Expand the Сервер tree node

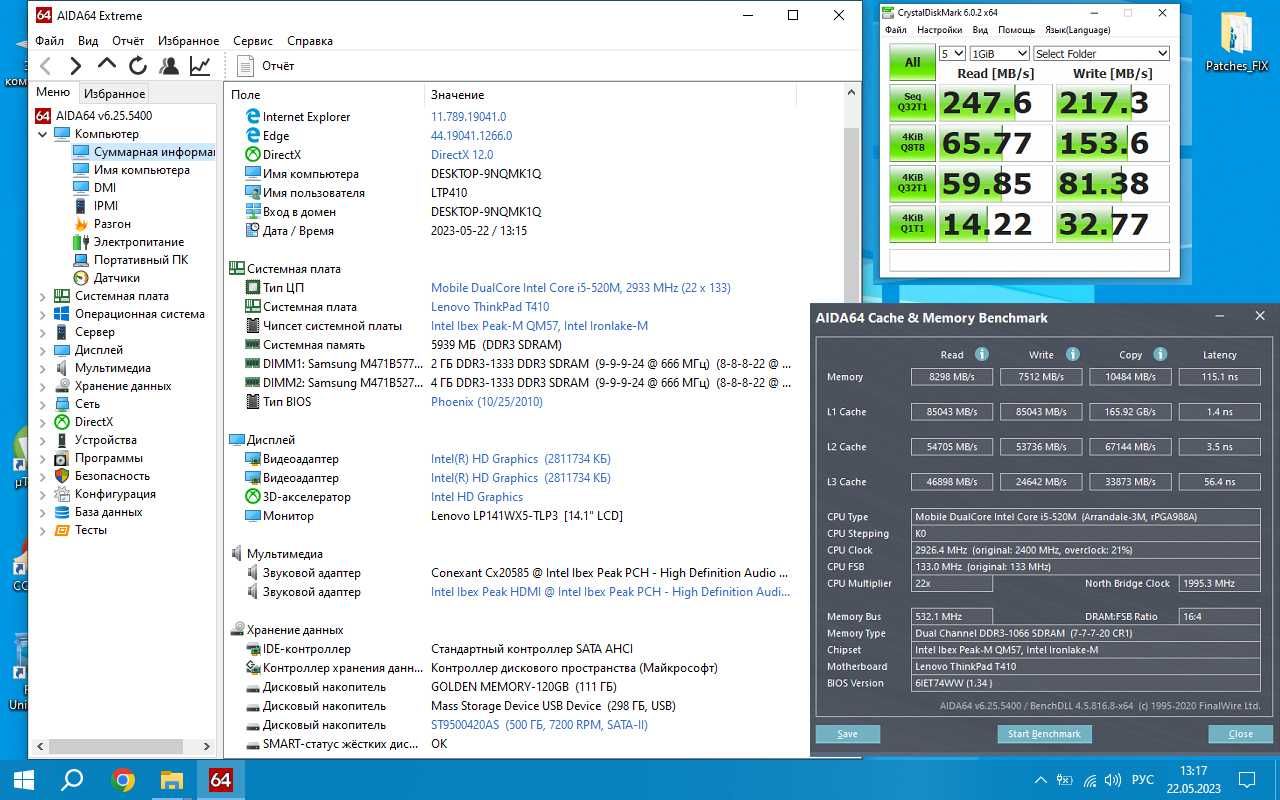coord(43,332)
